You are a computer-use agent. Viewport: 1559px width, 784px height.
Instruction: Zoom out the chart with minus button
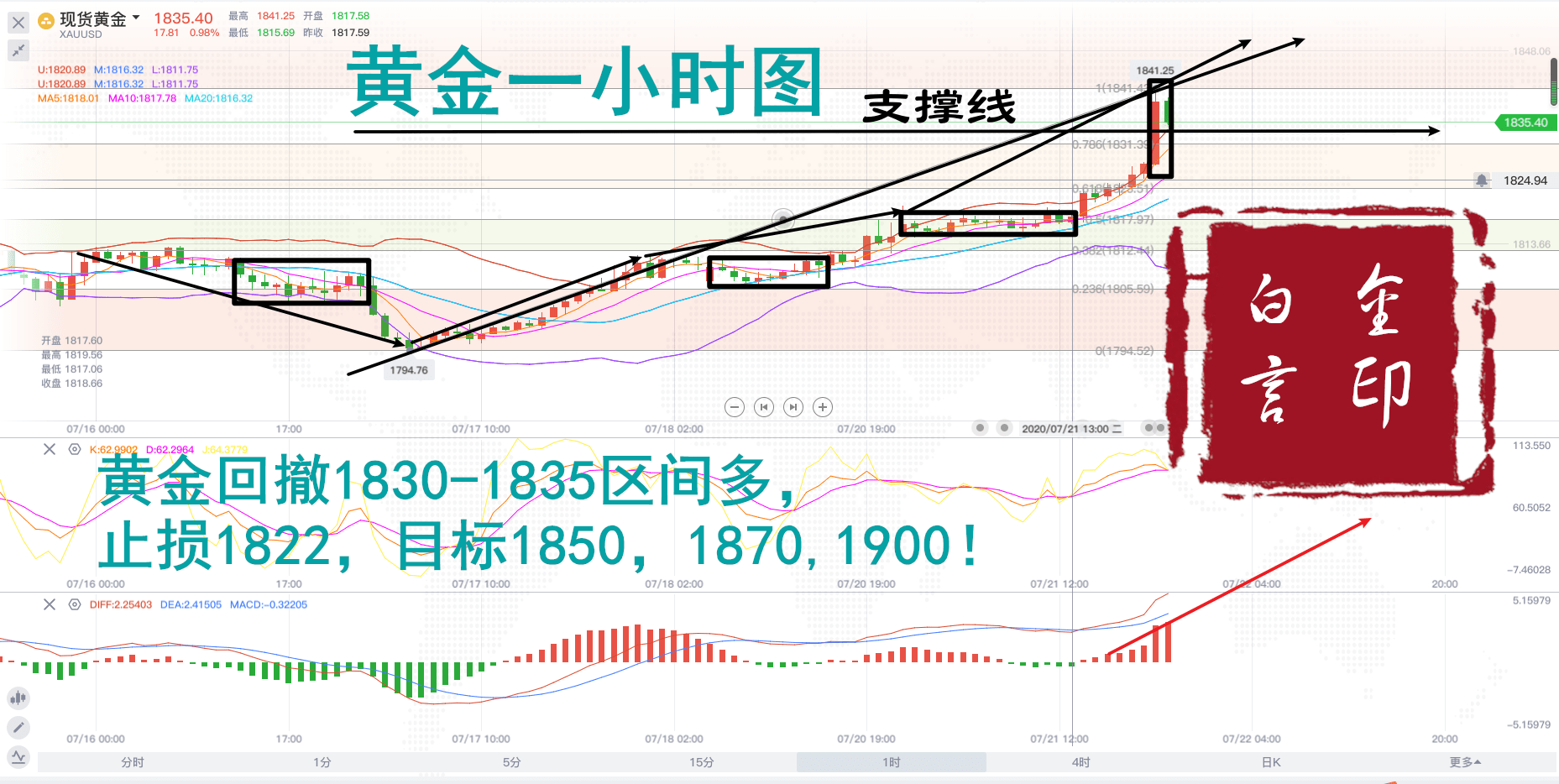(x=735, y=407)
